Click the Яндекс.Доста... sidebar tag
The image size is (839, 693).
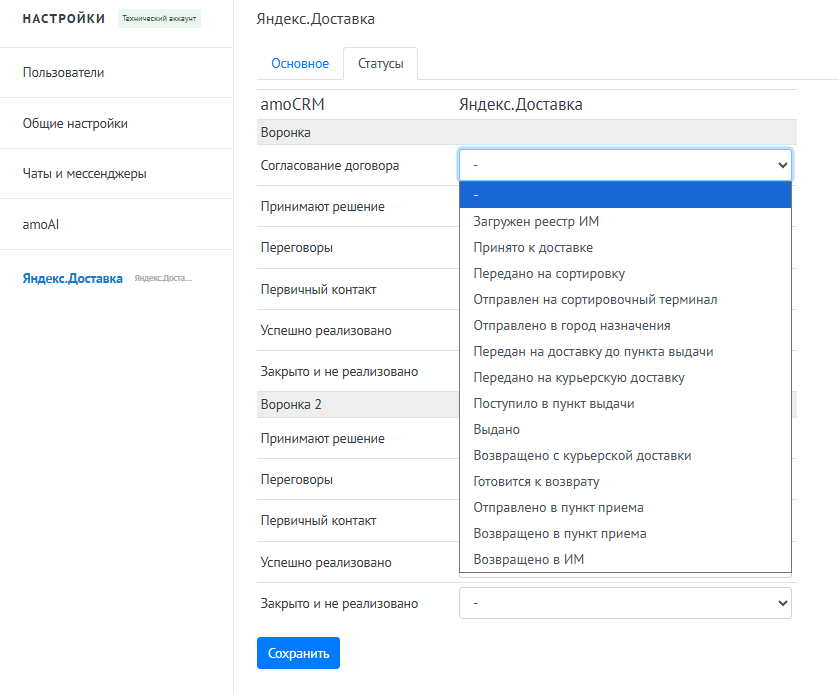[x=163, y=278]
